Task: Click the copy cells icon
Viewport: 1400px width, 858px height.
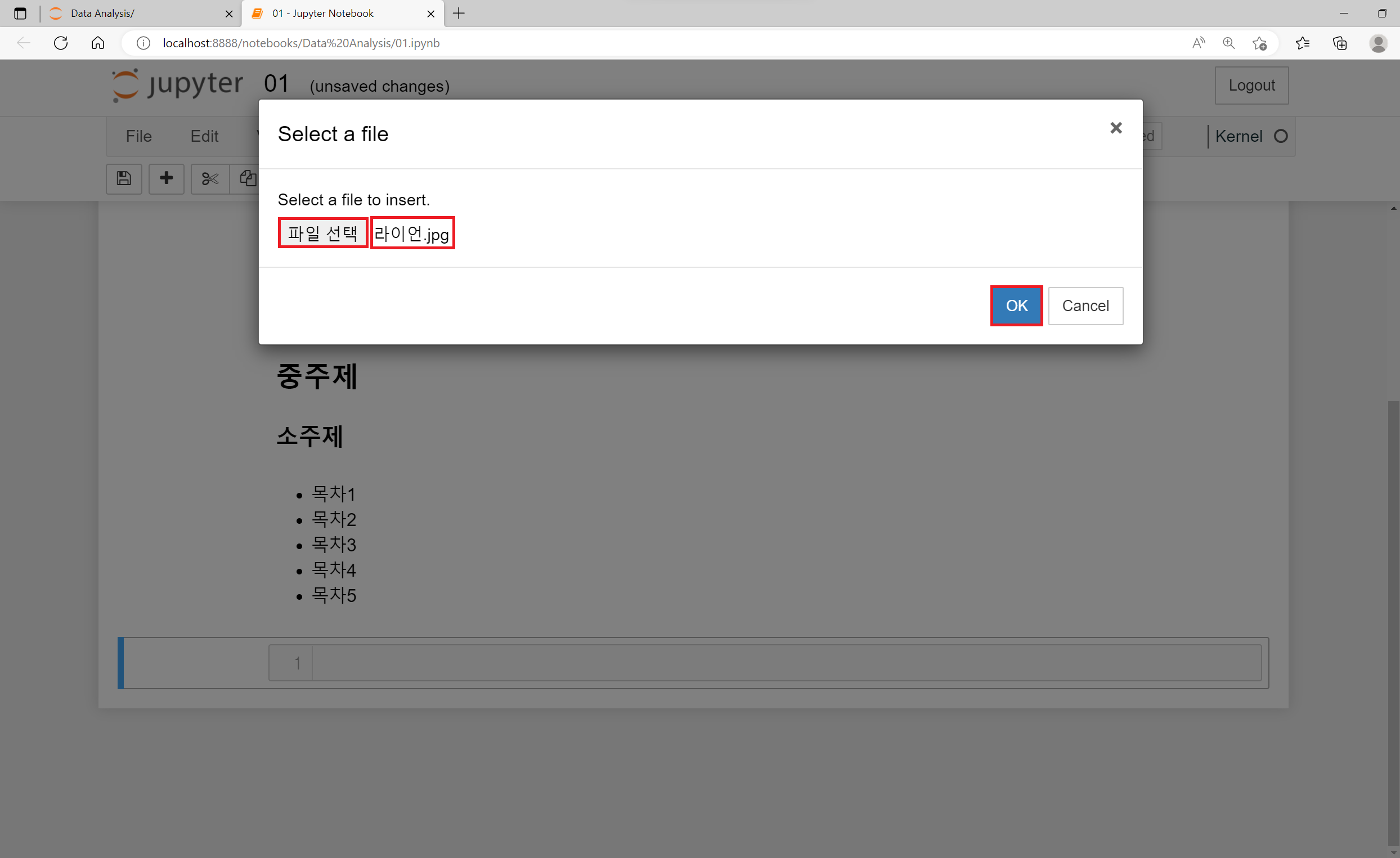Action: (x=247, y=178)
